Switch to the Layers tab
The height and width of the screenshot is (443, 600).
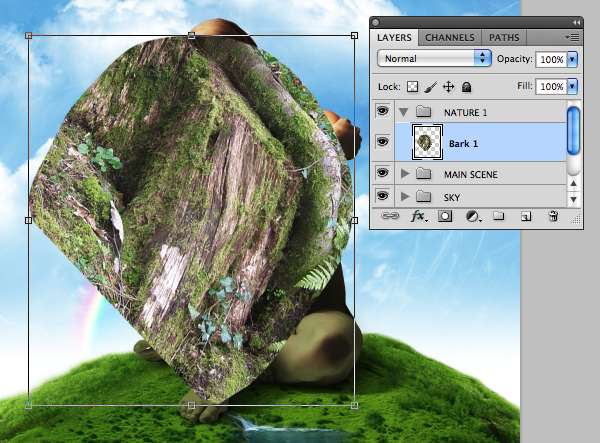[394, 37]
